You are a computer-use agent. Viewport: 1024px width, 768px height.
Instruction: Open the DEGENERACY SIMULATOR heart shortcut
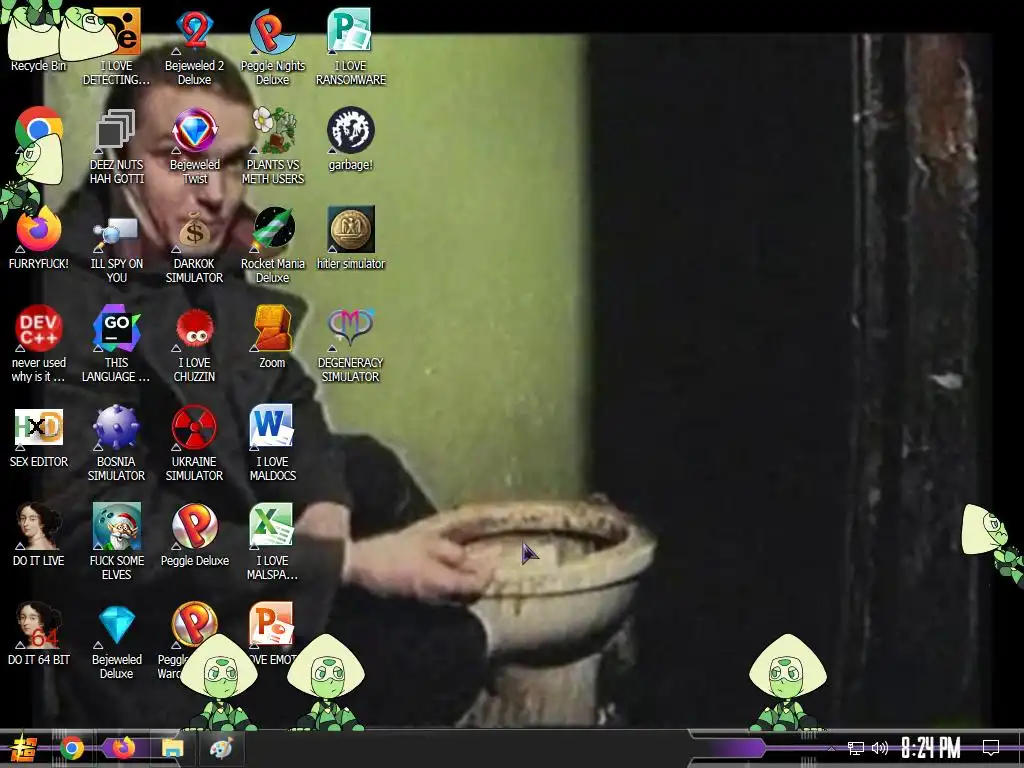click(351, 344)
